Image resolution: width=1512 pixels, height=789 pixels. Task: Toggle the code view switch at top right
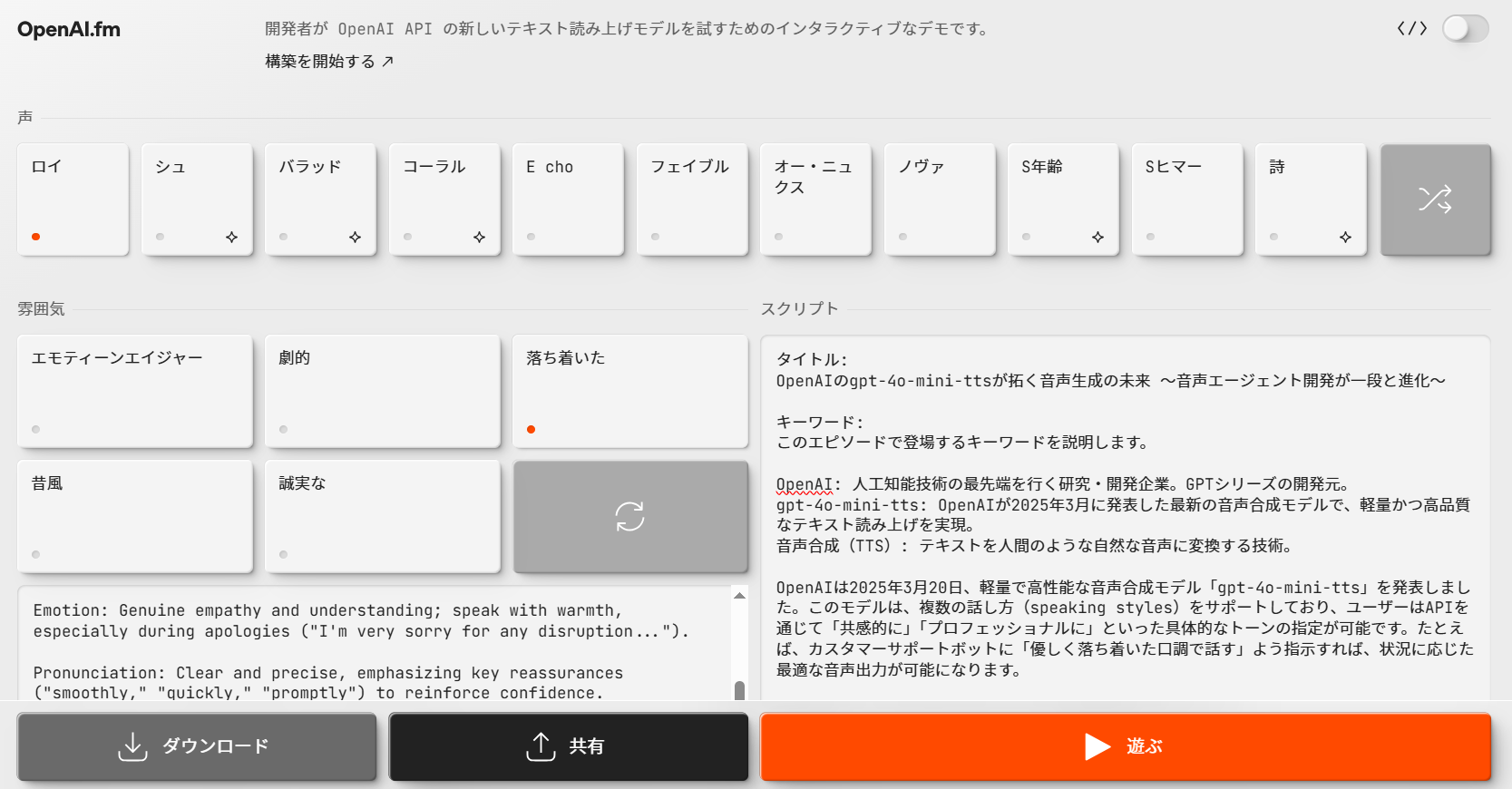click(x=1465, y=29)
